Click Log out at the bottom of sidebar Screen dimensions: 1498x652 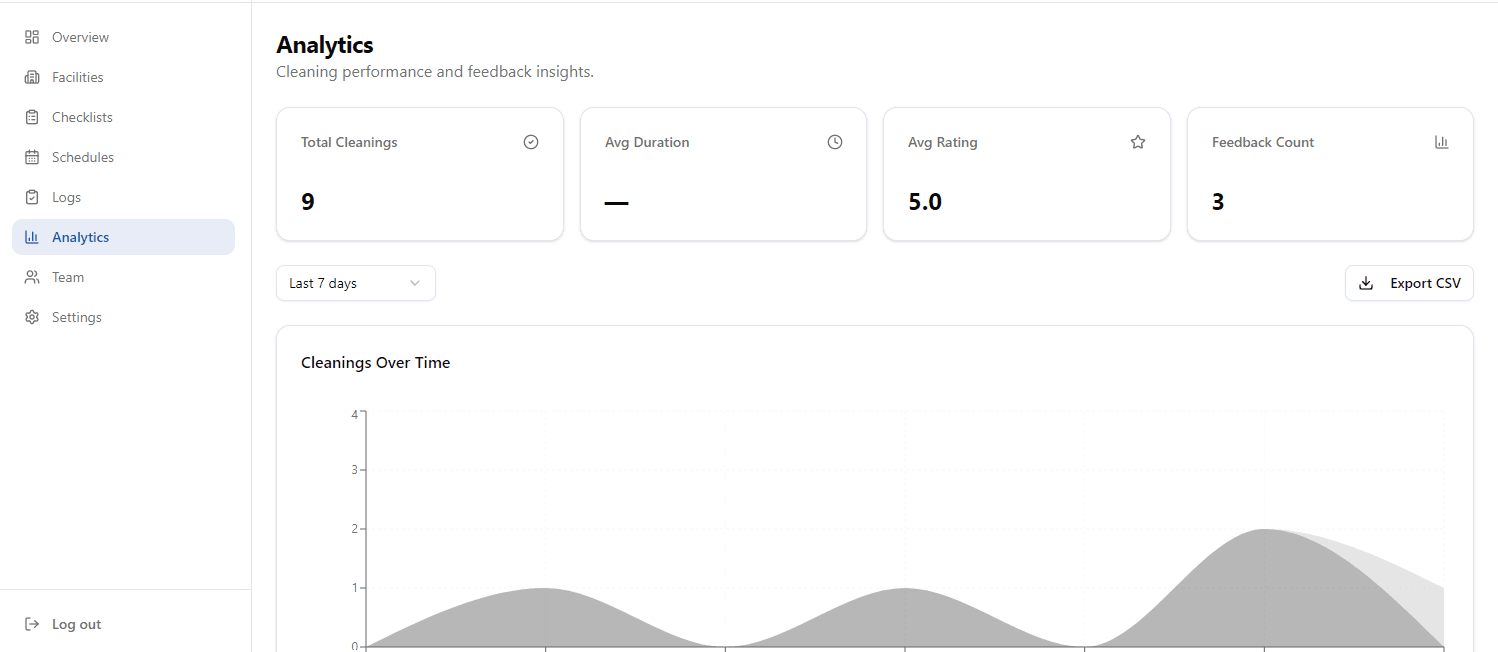pyautogui.click(x=75, y=623)
